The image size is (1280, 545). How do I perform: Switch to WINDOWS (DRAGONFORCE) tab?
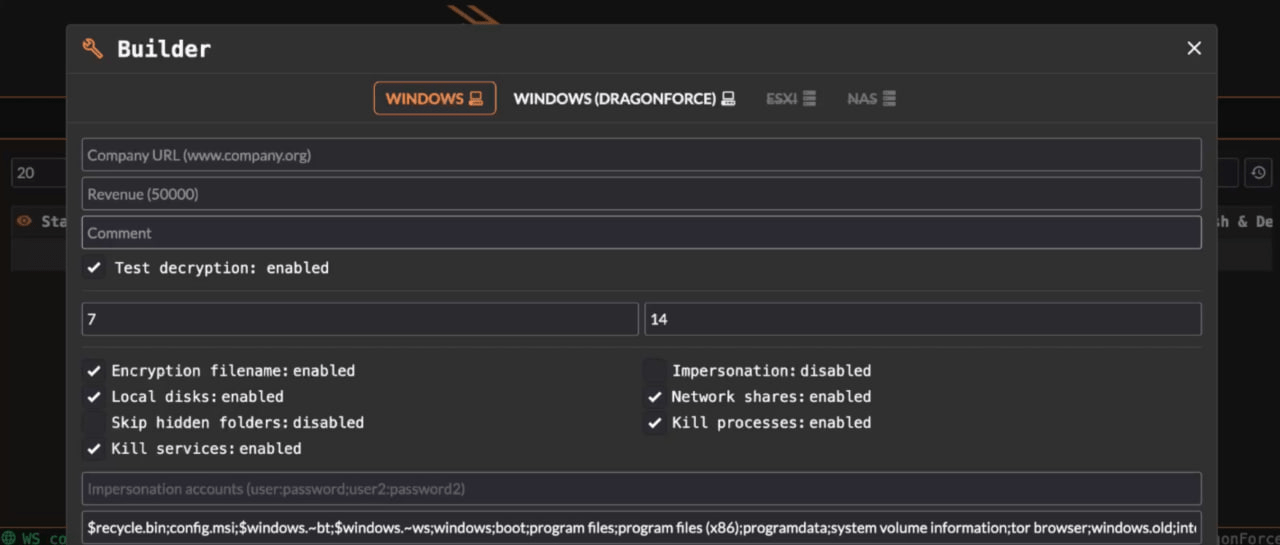[x=624, y=98]
